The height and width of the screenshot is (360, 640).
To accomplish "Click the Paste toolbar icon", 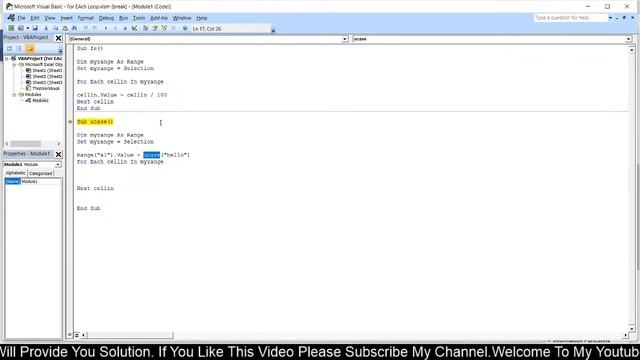I will coord(65,28).
